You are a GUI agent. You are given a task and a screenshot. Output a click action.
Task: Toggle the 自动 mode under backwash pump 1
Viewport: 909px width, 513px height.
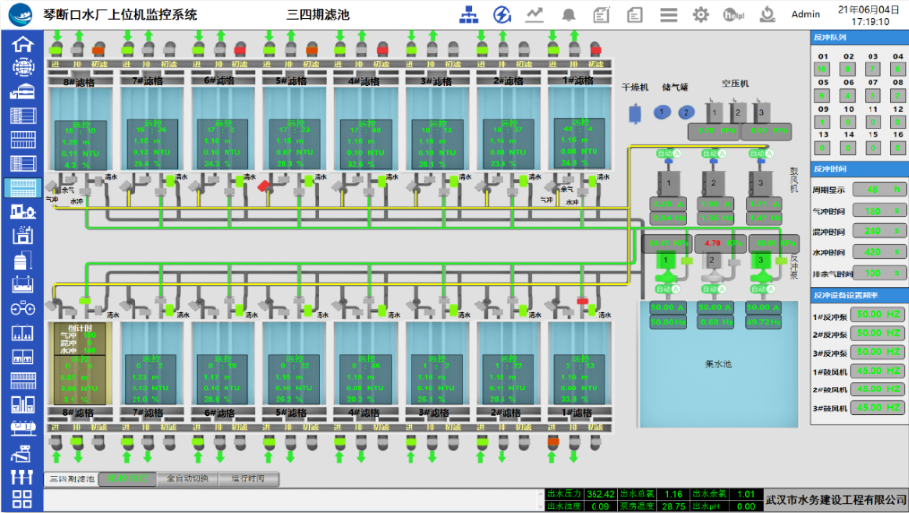665,289
